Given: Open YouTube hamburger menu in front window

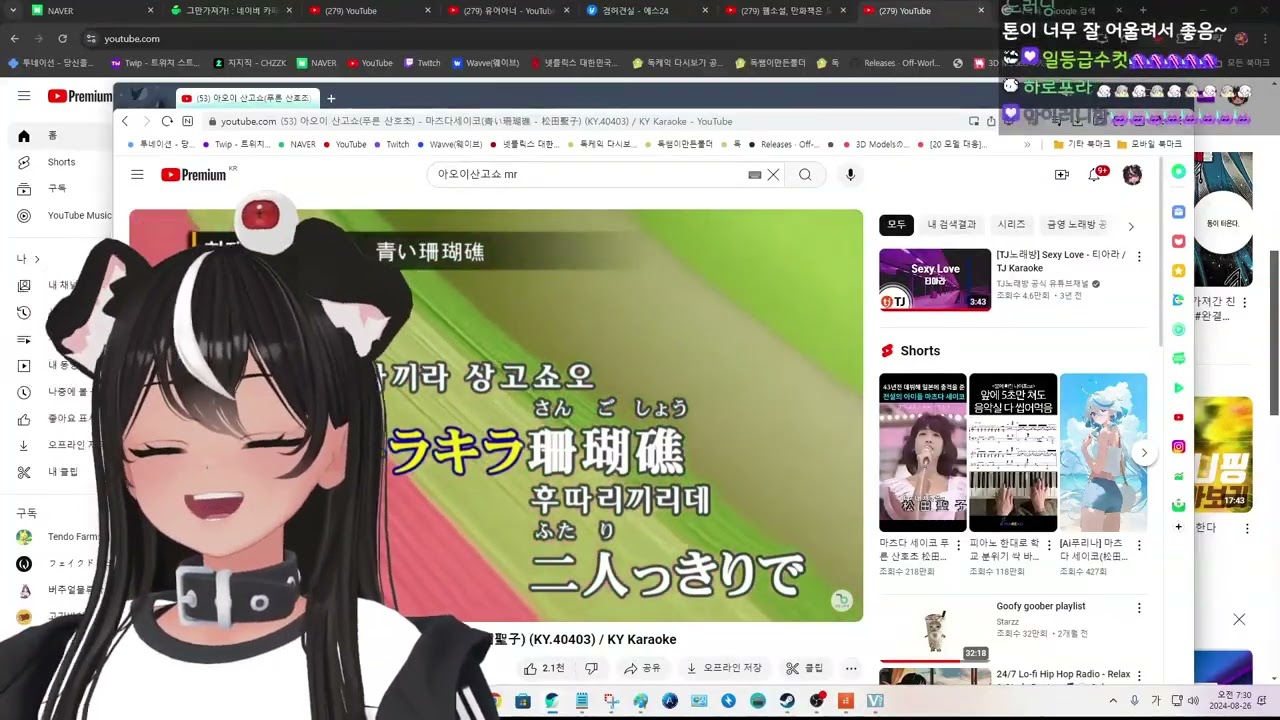Looking at the screenshot, I should coord(137,175).
